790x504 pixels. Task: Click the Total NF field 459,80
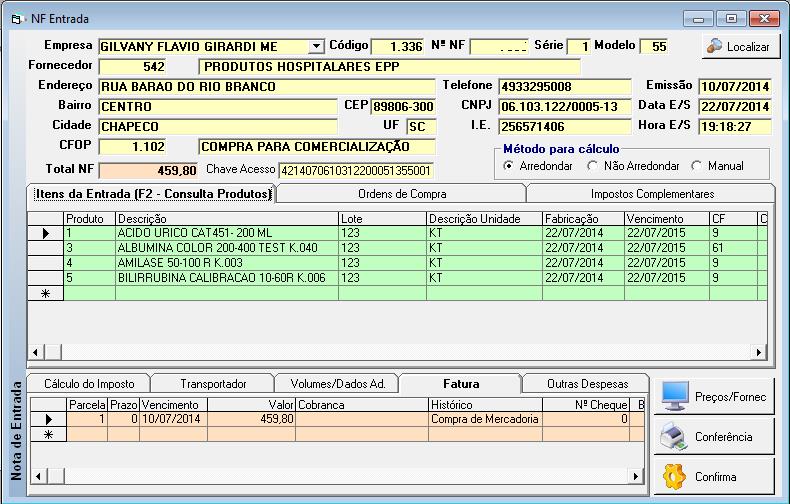[x=149, y=171]
